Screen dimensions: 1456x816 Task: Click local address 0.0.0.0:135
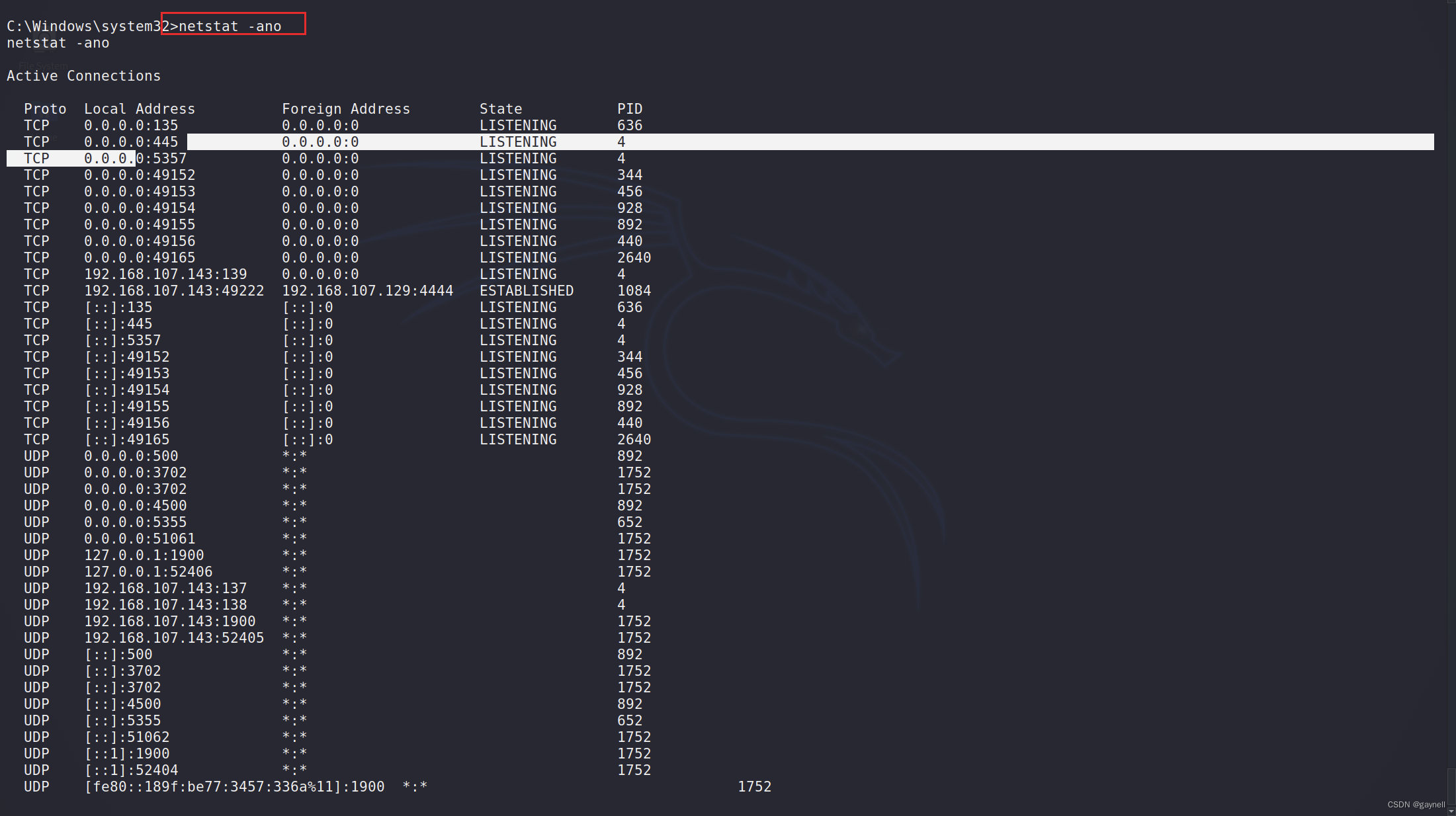point(131,126)
